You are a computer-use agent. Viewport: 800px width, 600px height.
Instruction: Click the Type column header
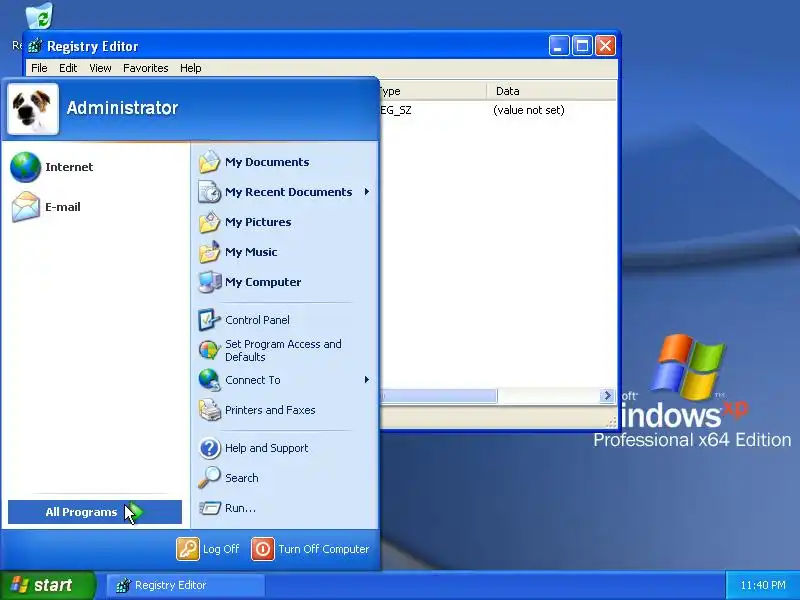433,91
